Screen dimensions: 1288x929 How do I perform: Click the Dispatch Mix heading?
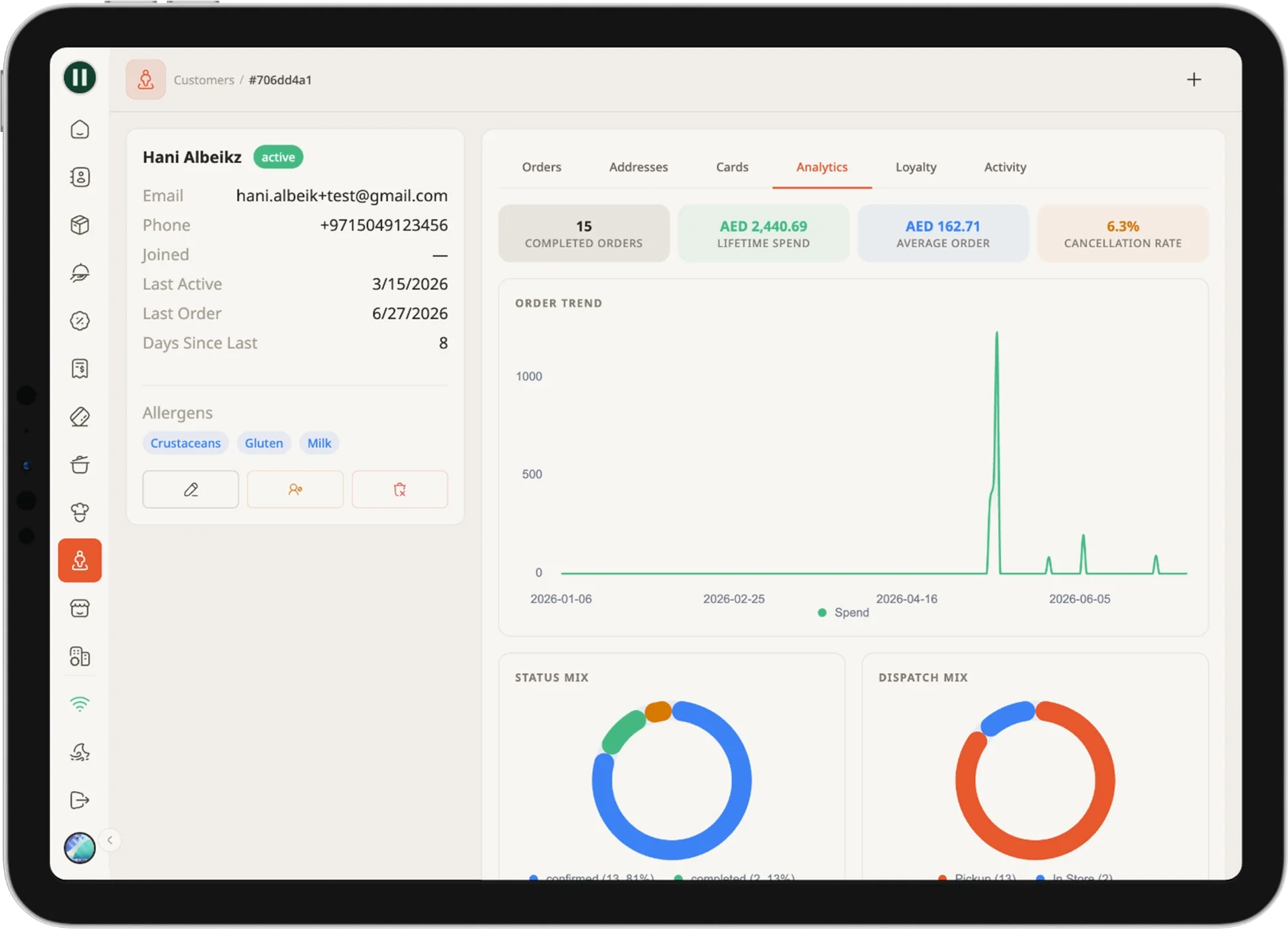click(x=923, y=677)
